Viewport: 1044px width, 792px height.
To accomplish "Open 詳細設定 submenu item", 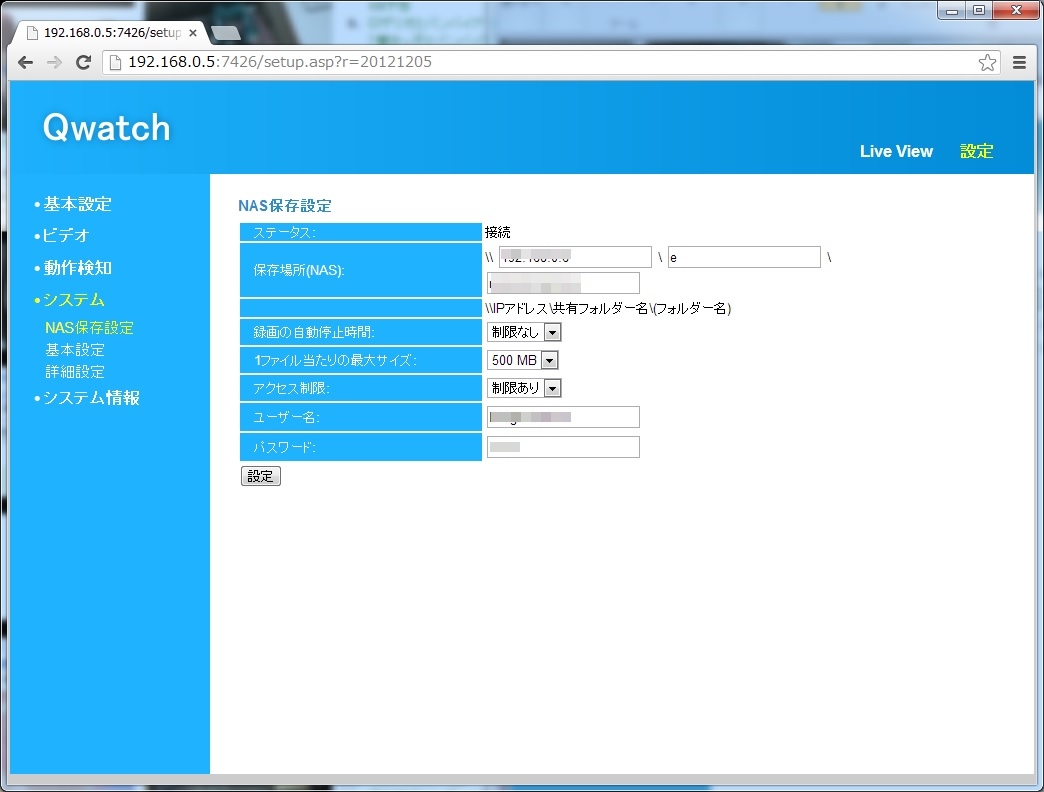I will (x=75, y=372).
